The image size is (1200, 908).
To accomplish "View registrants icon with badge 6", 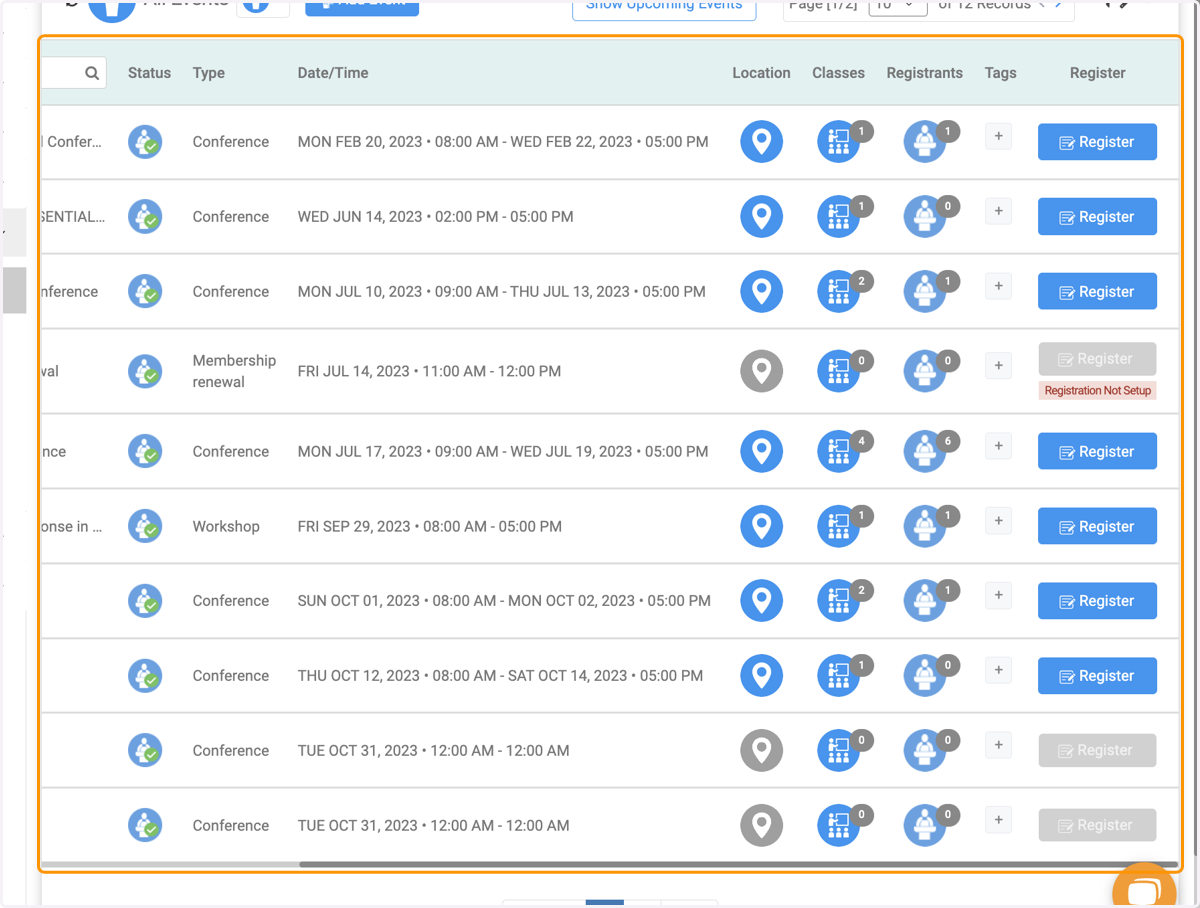I will click(924, 452).
